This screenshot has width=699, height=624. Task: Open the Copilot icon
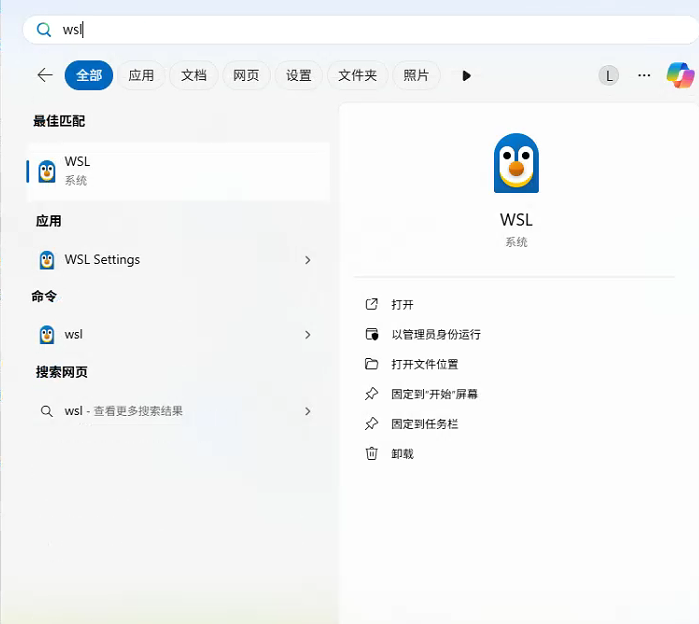680,75
